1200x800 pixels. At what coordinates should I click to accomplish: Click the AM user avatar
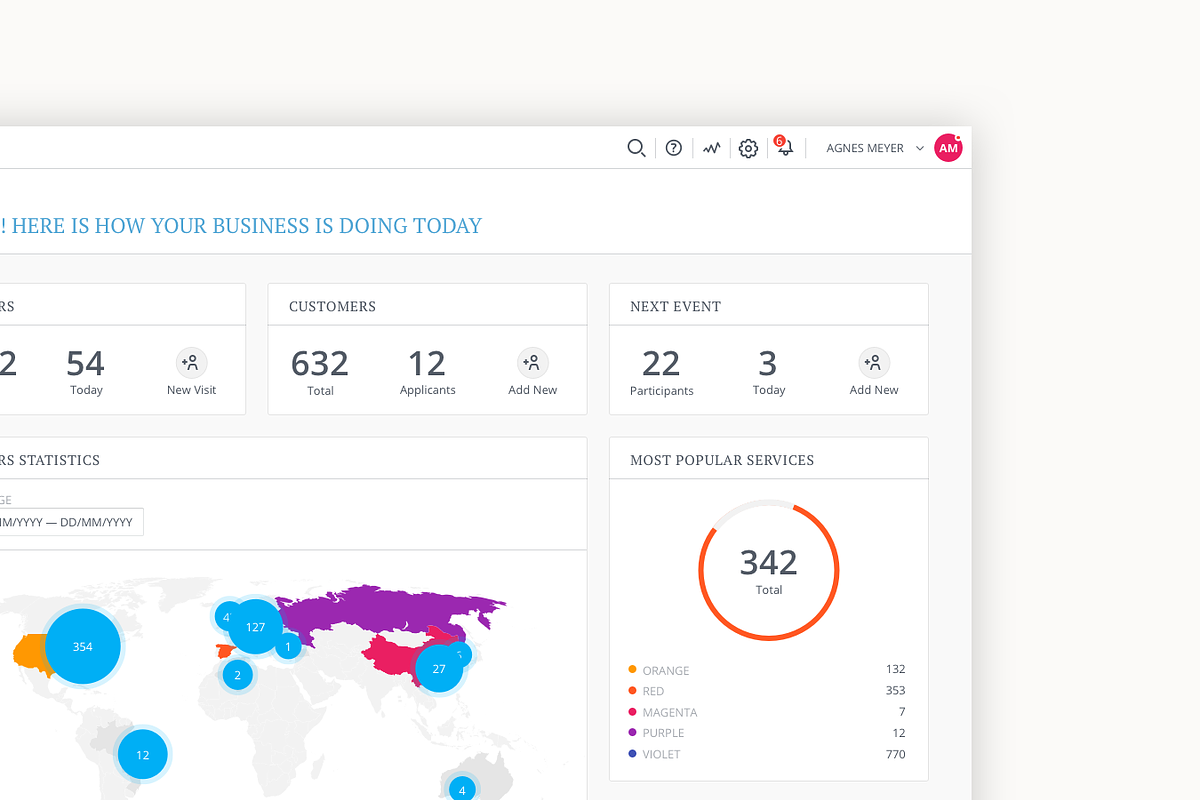pyautogui.click(x=948, y=148)
